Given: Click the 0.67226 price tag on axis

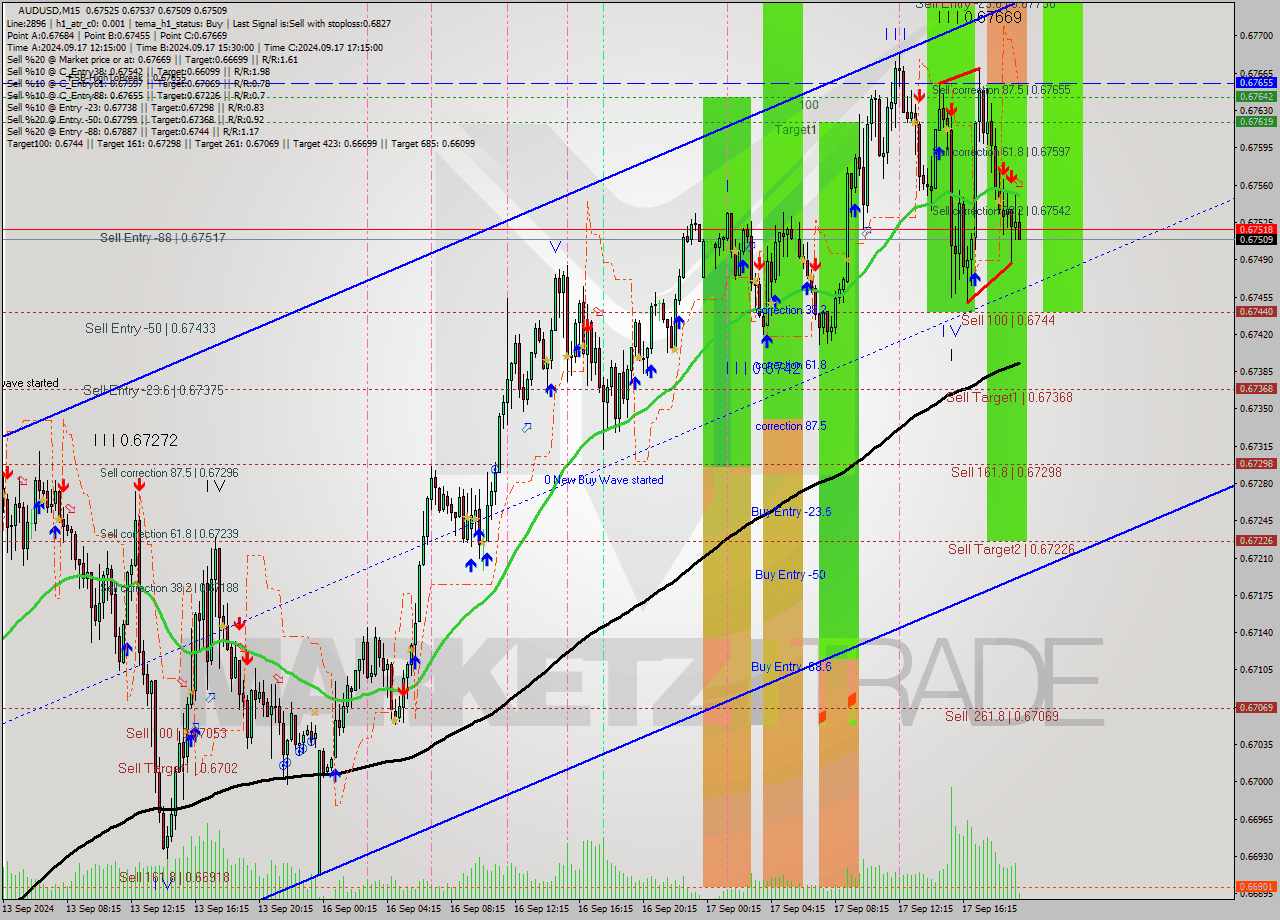Looking at the screenshot, I should pyautogui.click(x=1256, y=541).
